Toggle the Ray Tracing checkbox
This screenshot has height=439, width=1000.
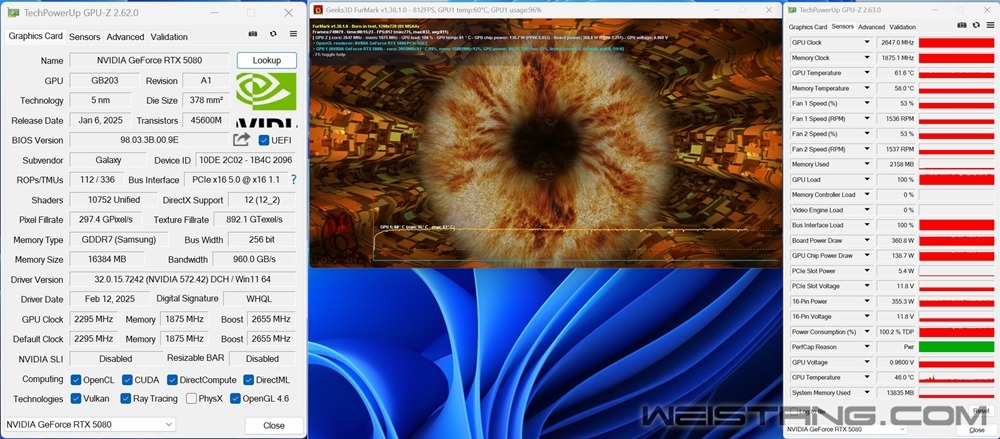pos(126,399)
